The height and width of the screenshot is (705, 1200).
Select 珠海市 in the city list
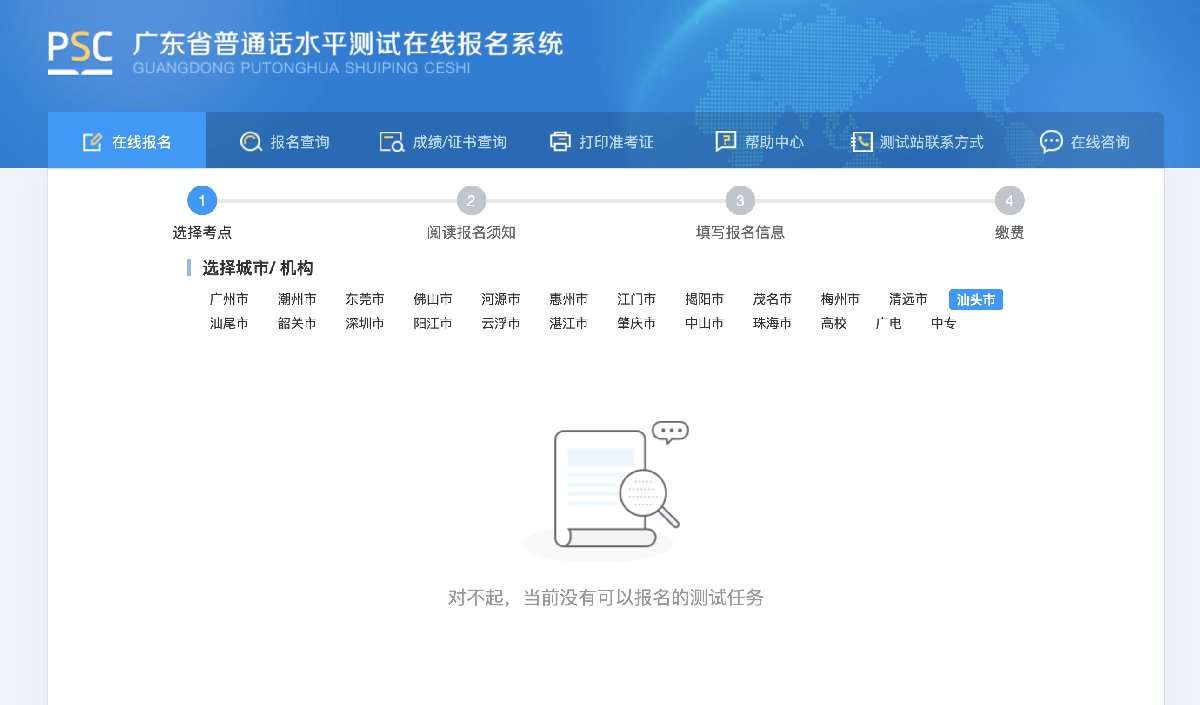pyautogui.click(x=772, y=323)
